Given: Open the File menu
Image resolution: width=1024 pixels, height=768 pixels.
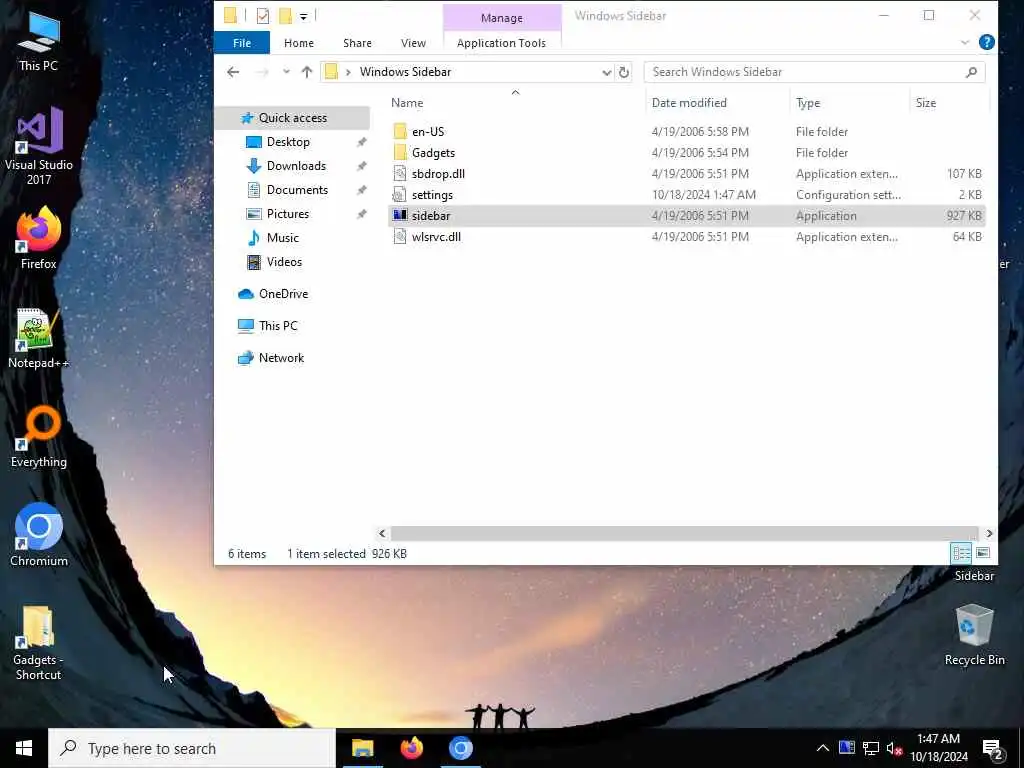Looking at the screenshot, I should tap(242, 43).
